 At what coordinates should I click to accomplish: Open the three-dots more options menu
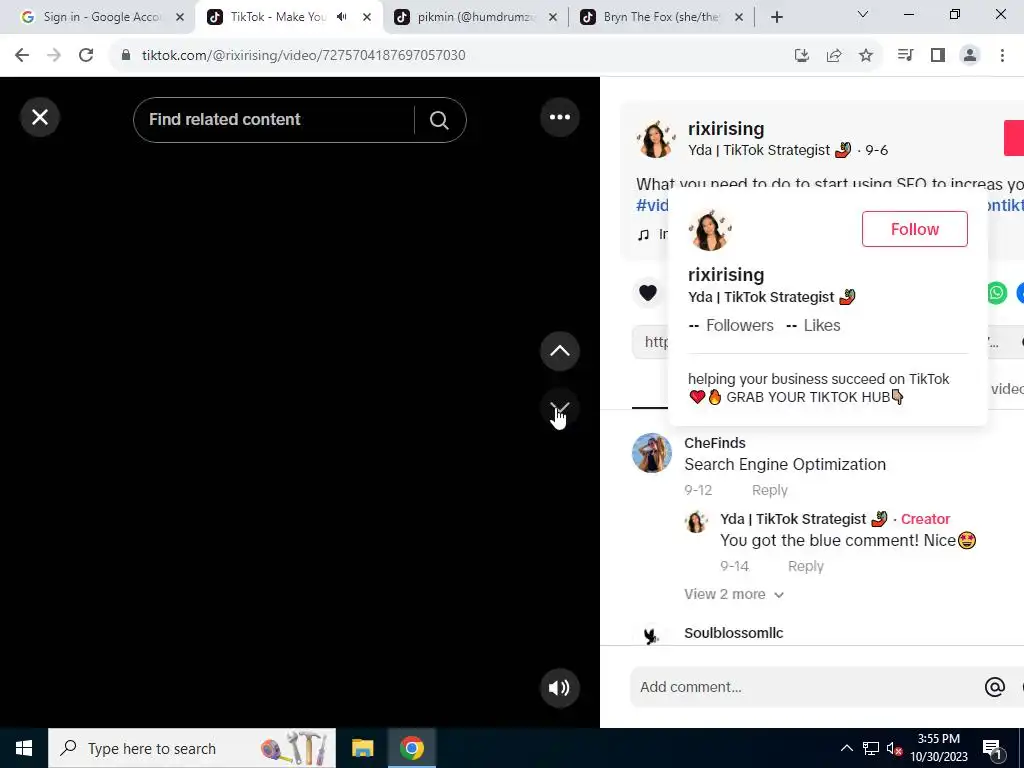click(x=560, y=118)
